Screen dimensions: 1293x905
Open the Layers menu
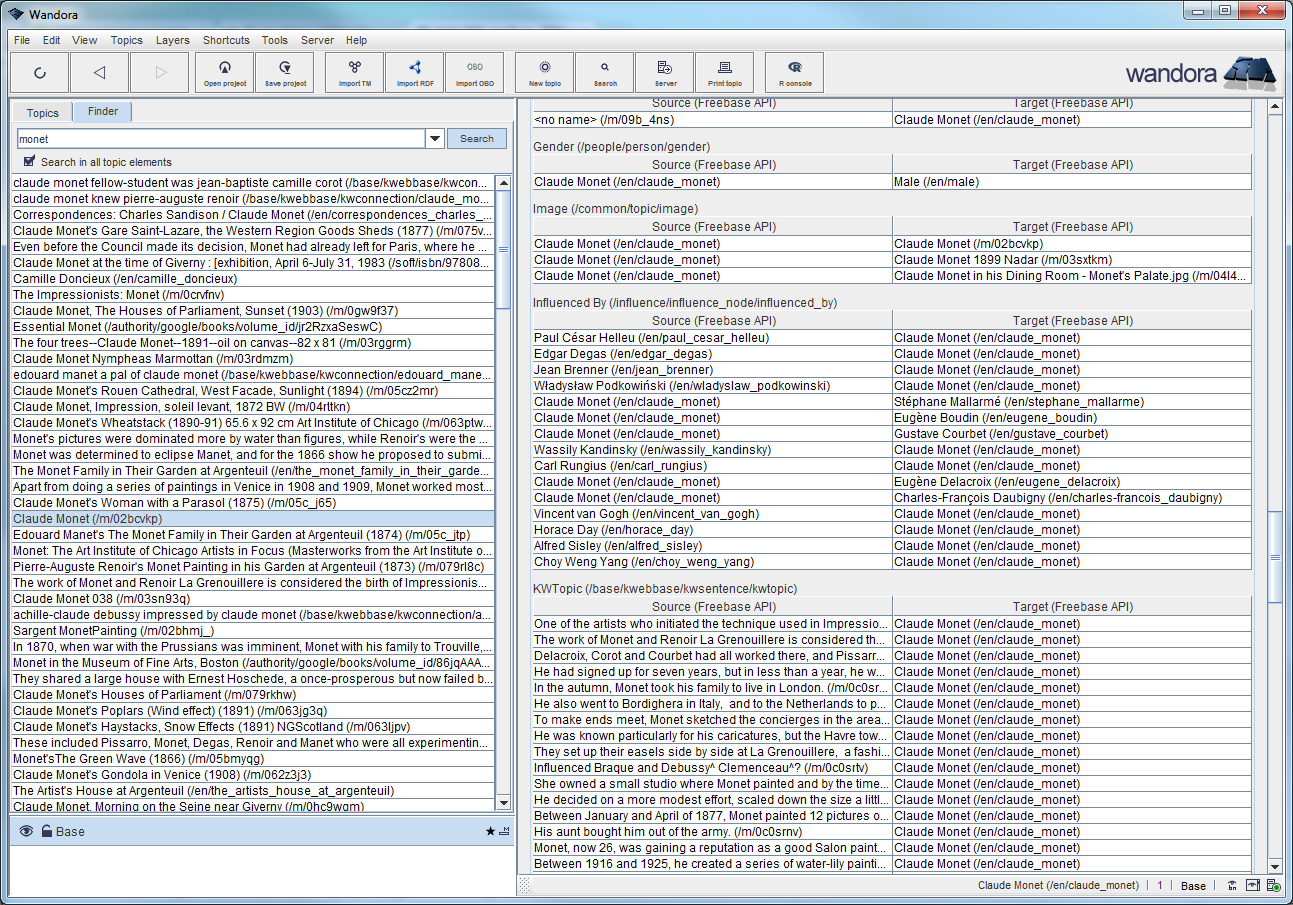point(172,40)
